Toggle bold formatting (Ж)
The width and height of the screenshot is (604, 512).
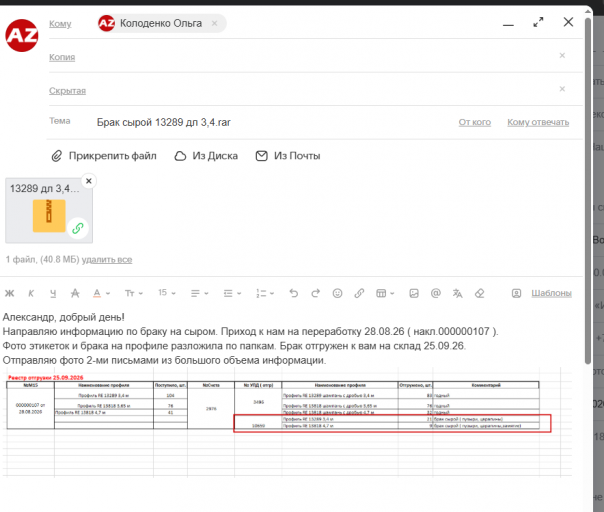click(10, 294)
